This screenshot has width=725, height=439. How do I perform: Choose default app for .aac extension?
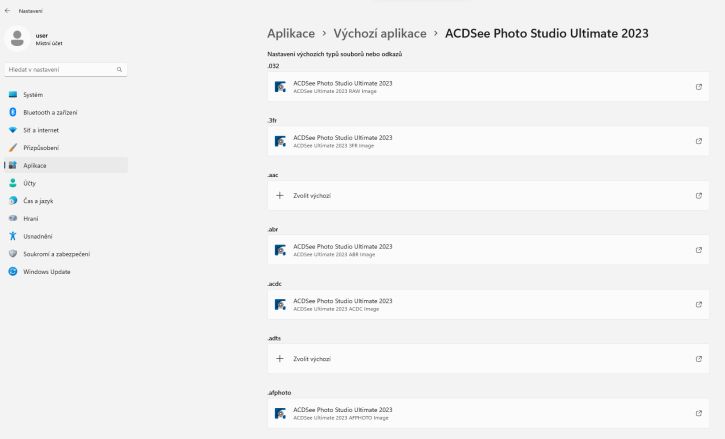[x=488, y=196]
